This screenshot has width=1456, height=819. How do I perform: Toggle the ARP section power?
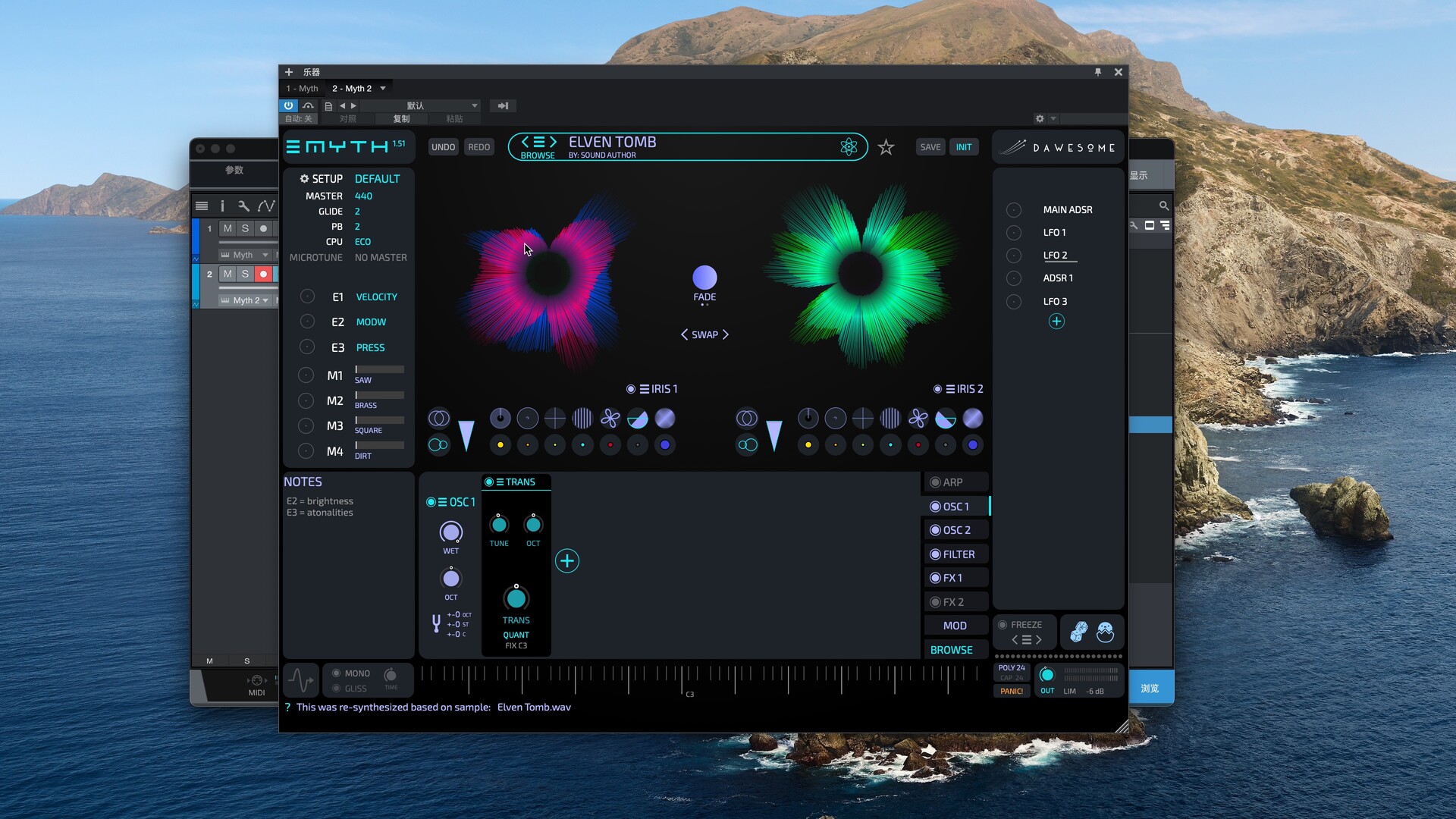click(x=935, y=482)
